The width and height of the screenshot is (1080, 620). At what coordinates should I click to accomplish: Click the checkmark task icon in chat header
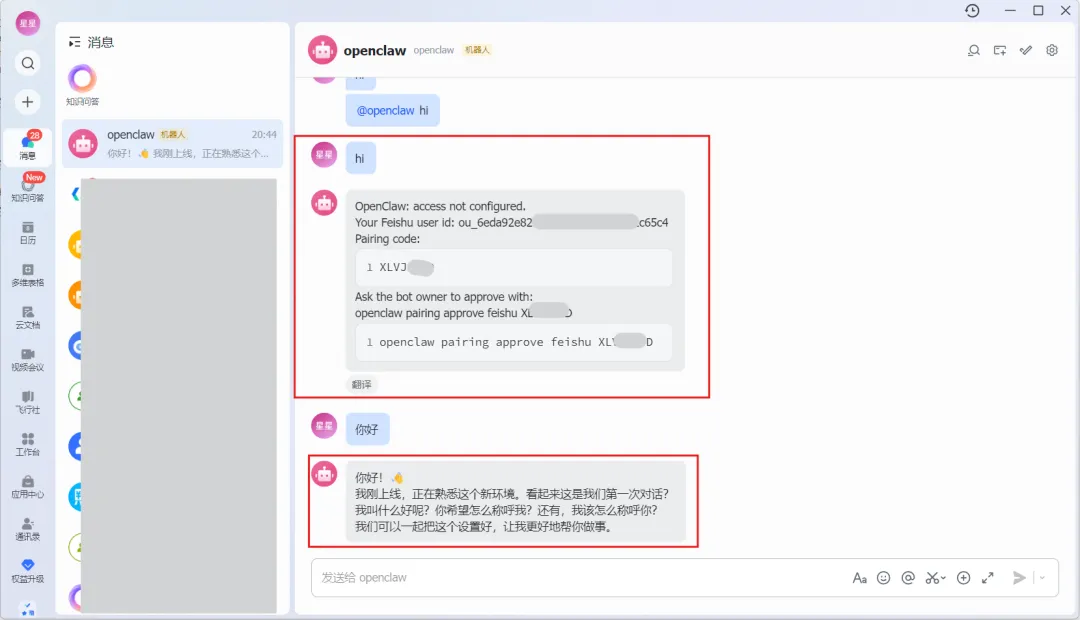point(1026,50)
